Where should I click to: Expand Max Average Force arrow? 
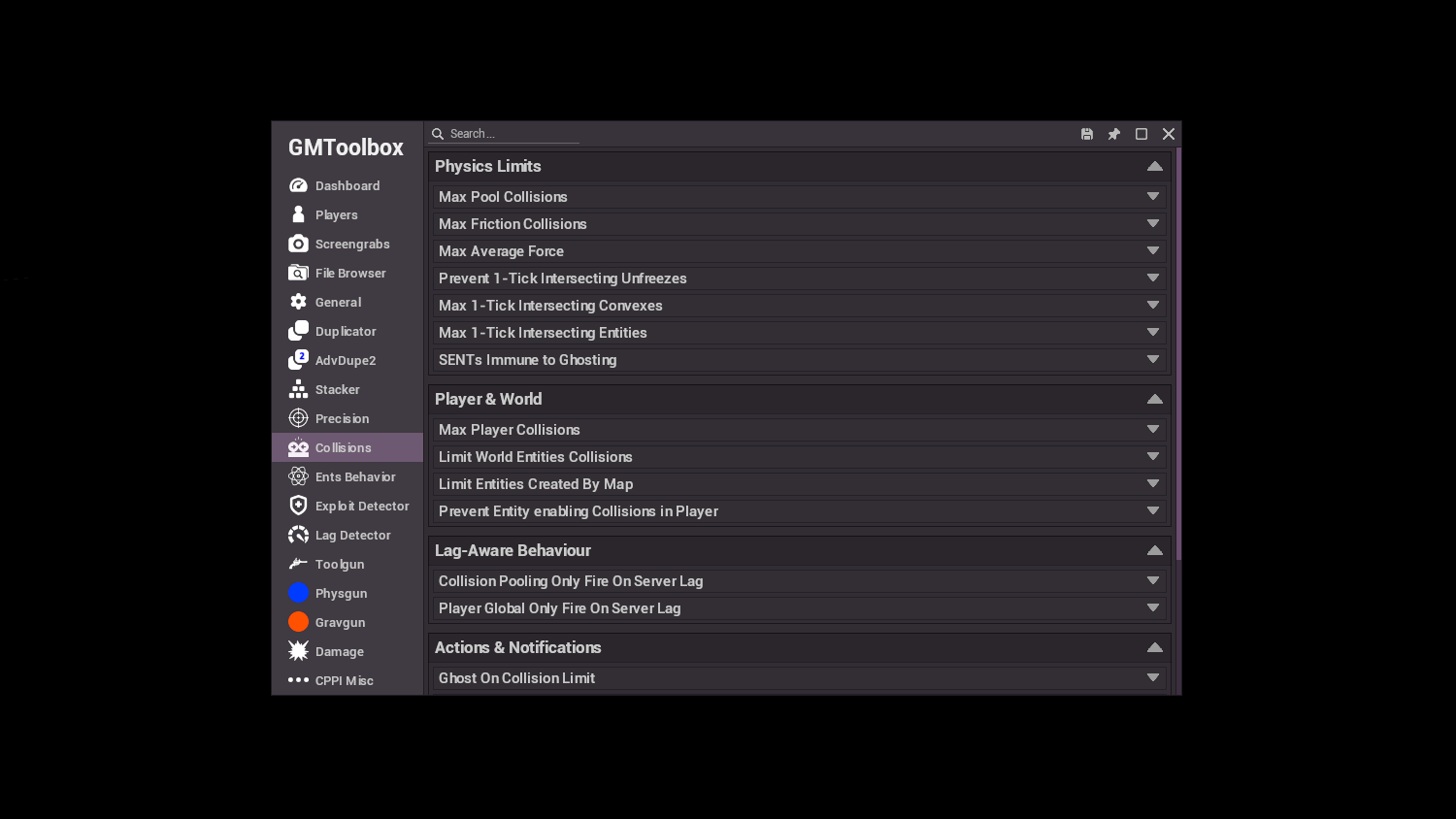(x=1153, y=250)
